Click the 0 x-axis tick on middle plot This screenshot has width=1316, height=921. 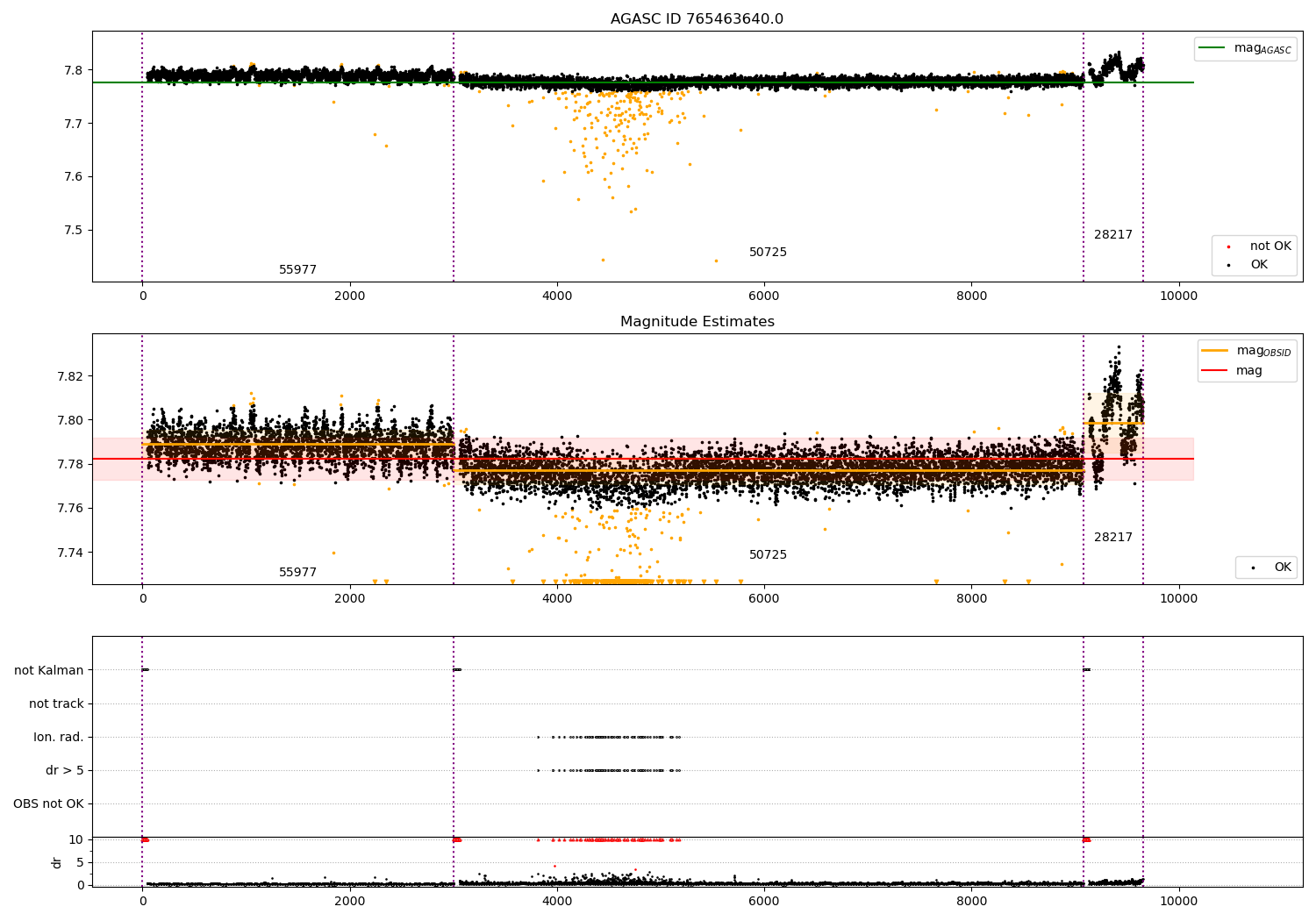(142, 599)
